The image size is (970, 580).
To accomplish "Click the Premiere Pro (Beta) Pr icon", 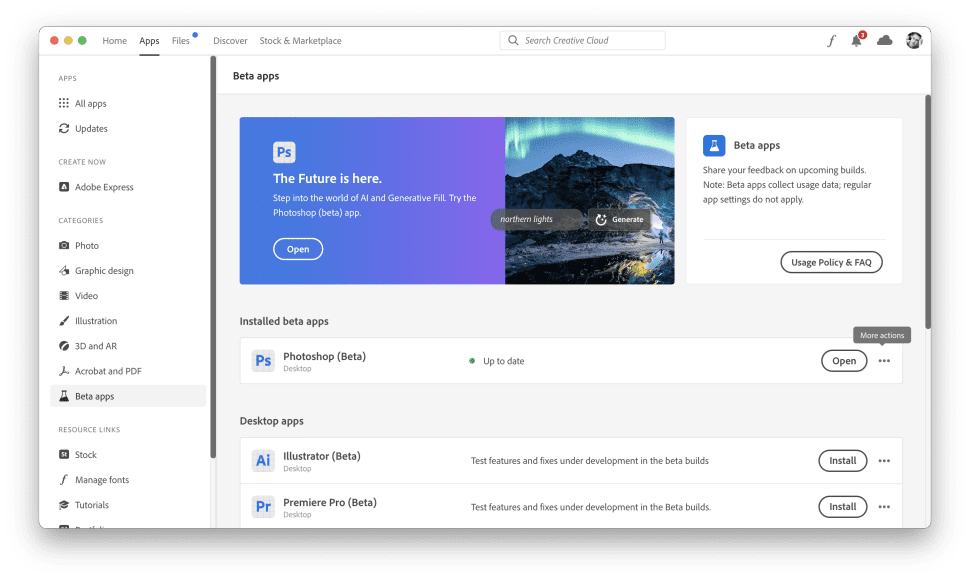I will coord(263,506).
